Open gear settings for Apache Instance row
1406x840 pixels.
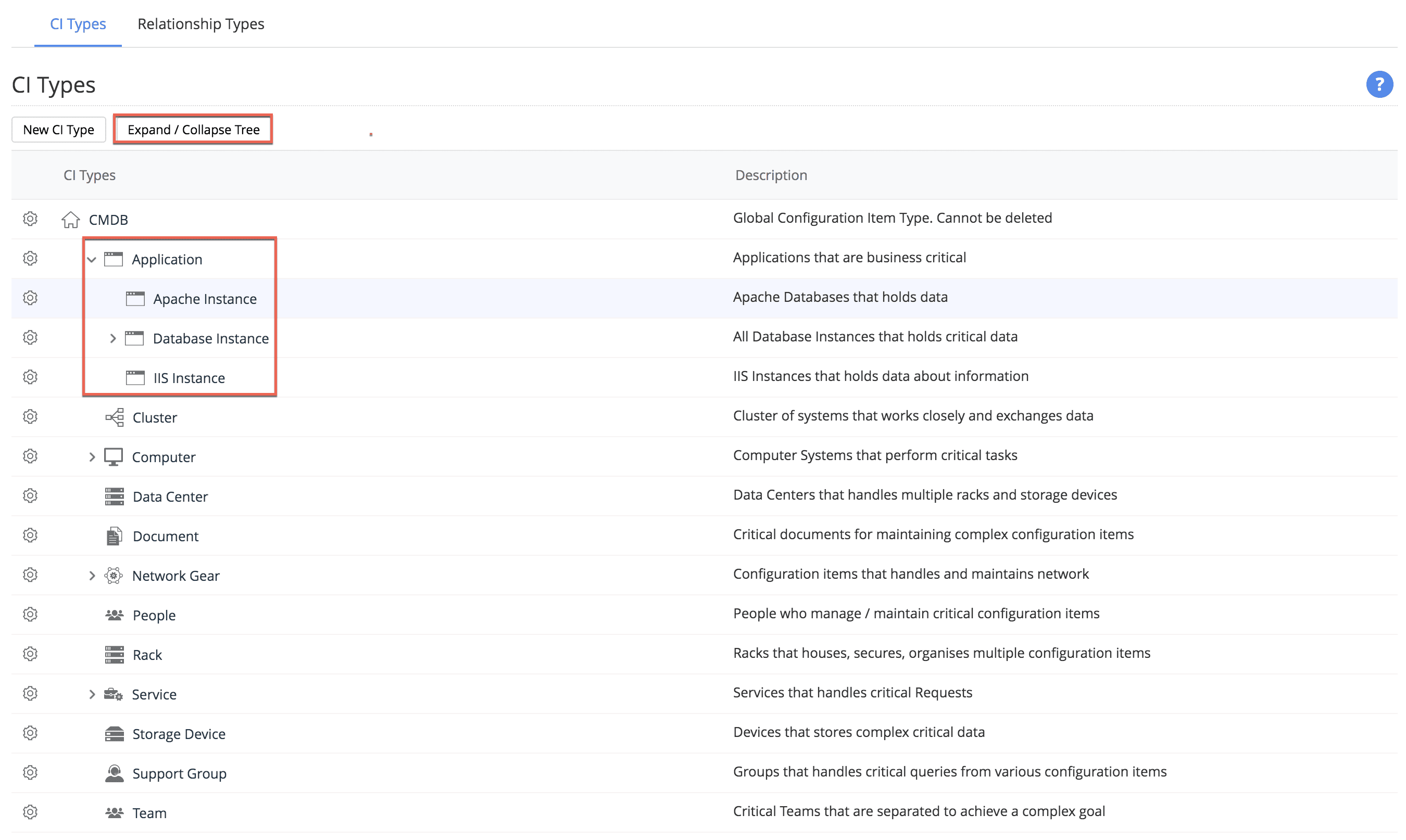pos(30,298)
